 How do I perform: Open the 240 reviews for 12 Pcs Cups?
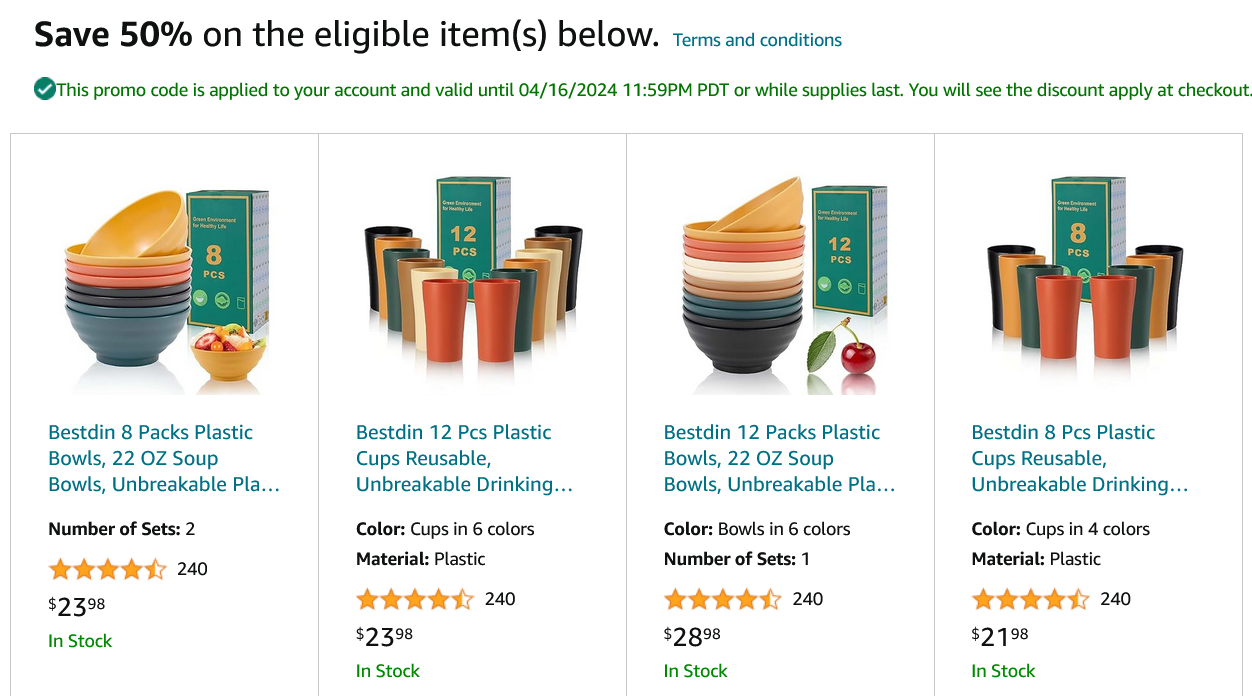pos(500,599)
